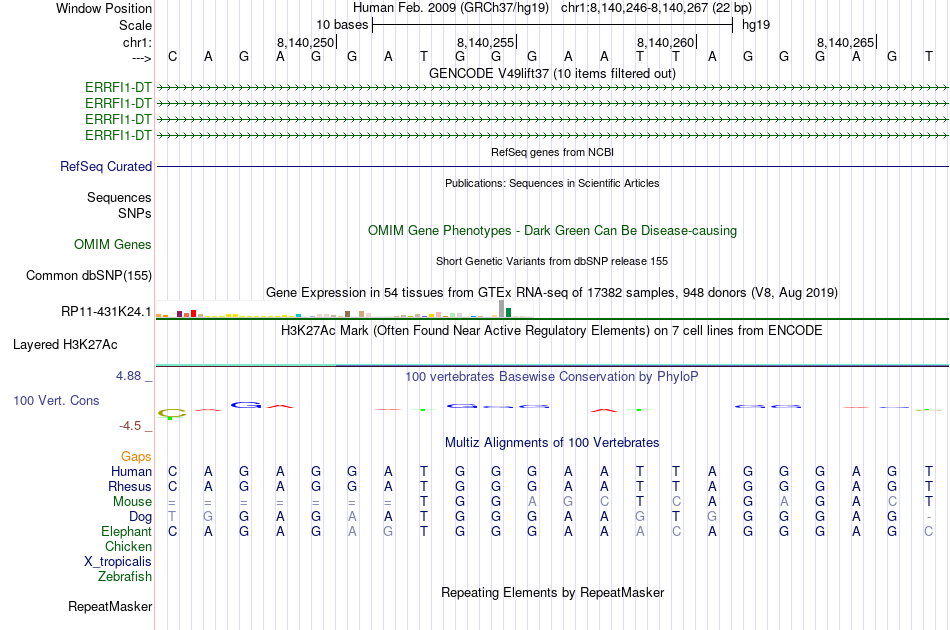Select the Mouse species row label

tap(132, 502)
